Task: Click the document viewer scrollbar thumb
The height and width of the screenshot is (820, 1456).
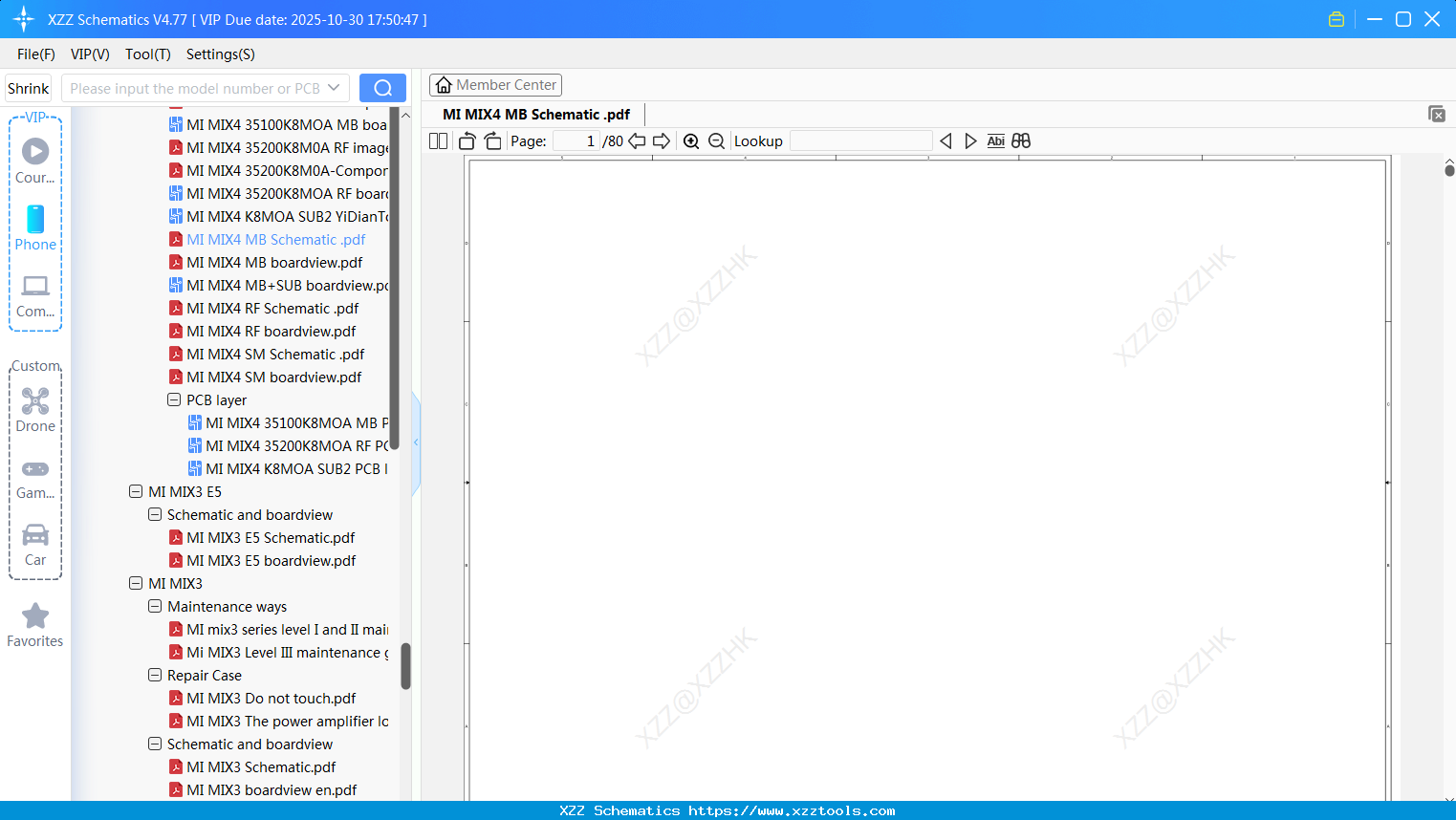Action: coord(1449,170)
